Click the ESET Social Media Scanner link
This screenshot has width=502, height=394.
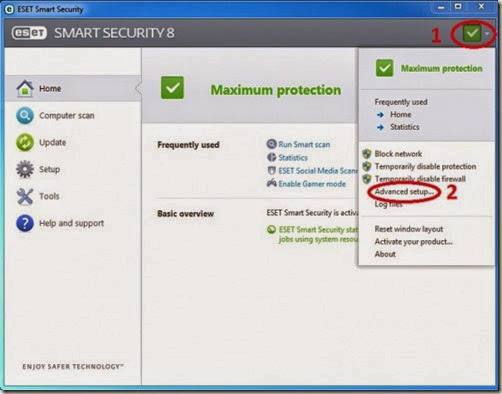pyautogui.click(x=318, y=171)
